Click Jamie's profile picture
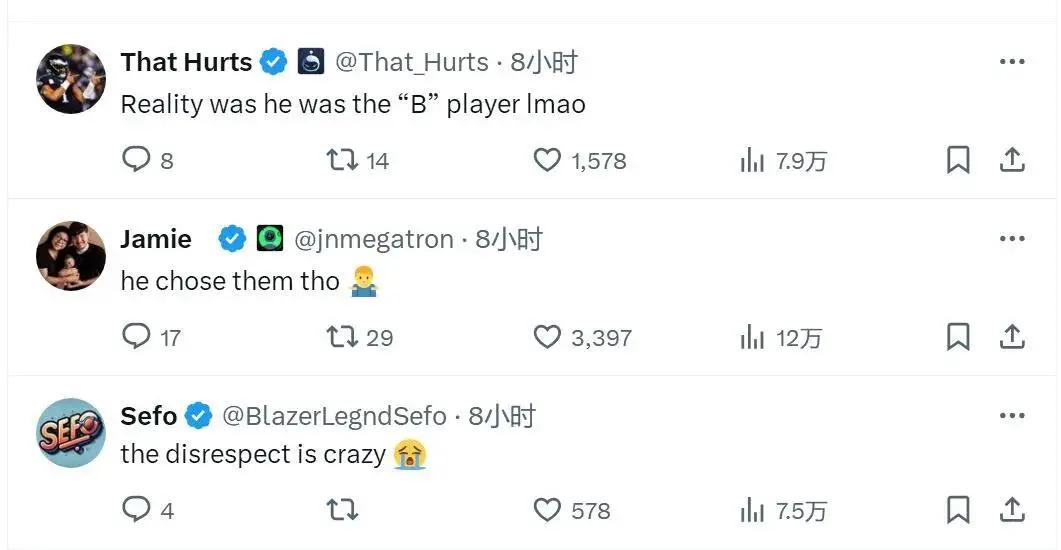Image resolution: width=1061 pixels, height=550 pixels. (x=71, y=256)
